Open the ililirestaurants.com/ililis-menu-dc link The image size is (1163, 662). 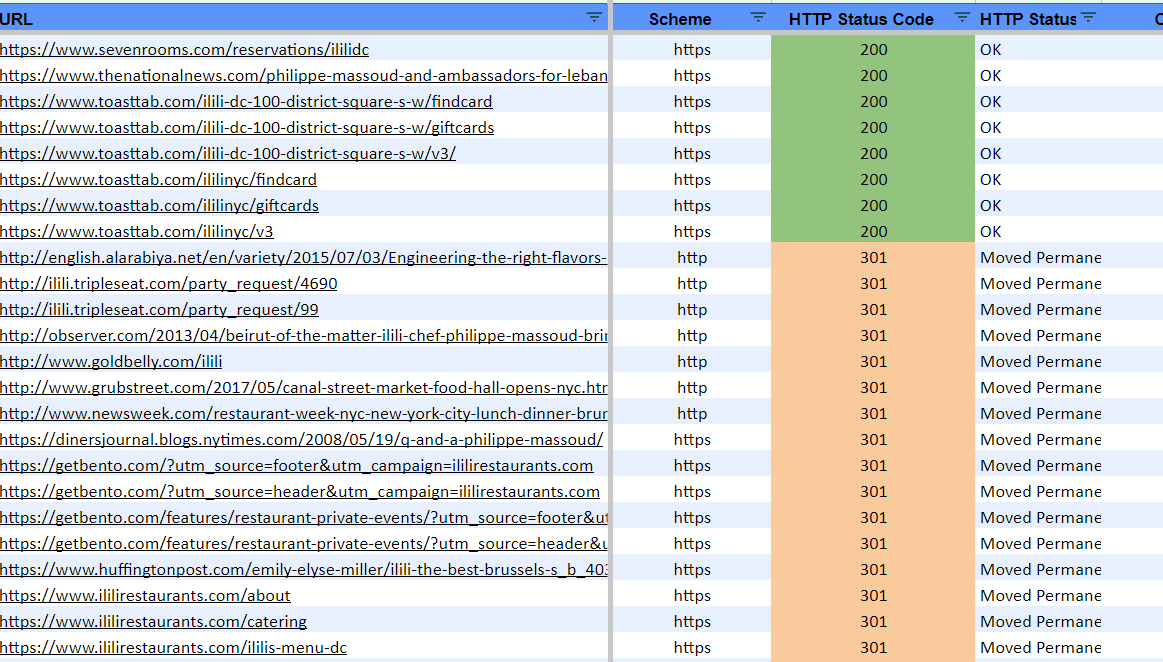click(x=174, y=646)
